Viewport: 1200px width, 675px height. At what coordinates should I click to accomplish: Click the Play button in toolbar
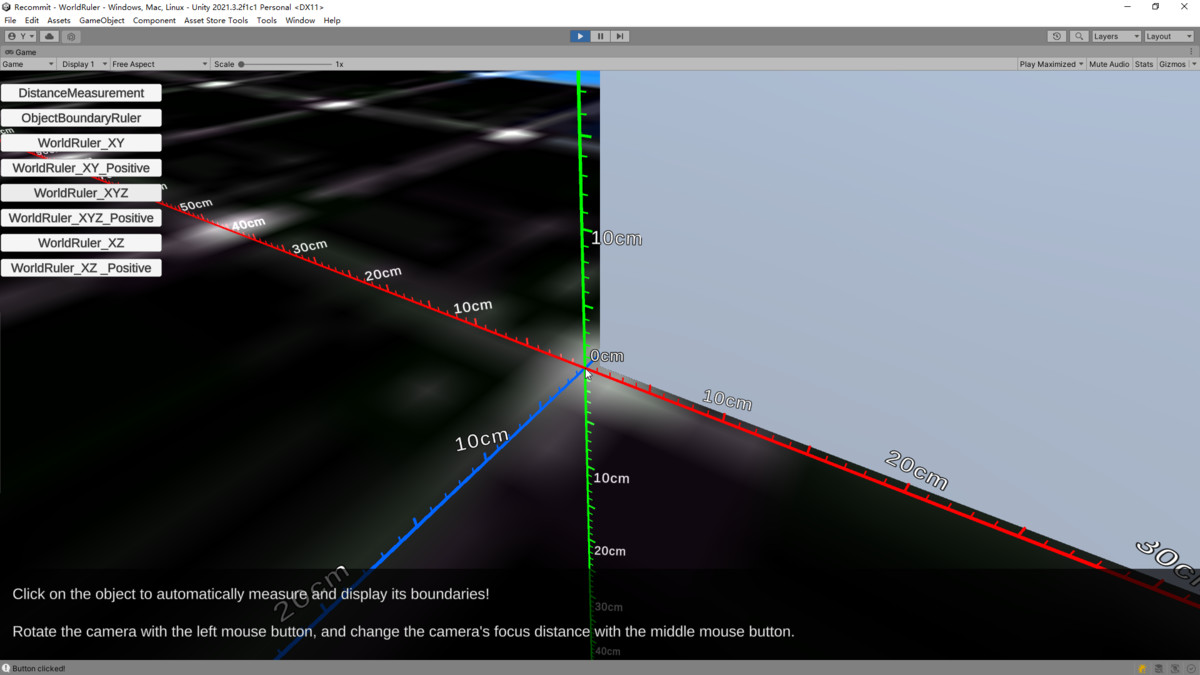click(x=580, y=36)
